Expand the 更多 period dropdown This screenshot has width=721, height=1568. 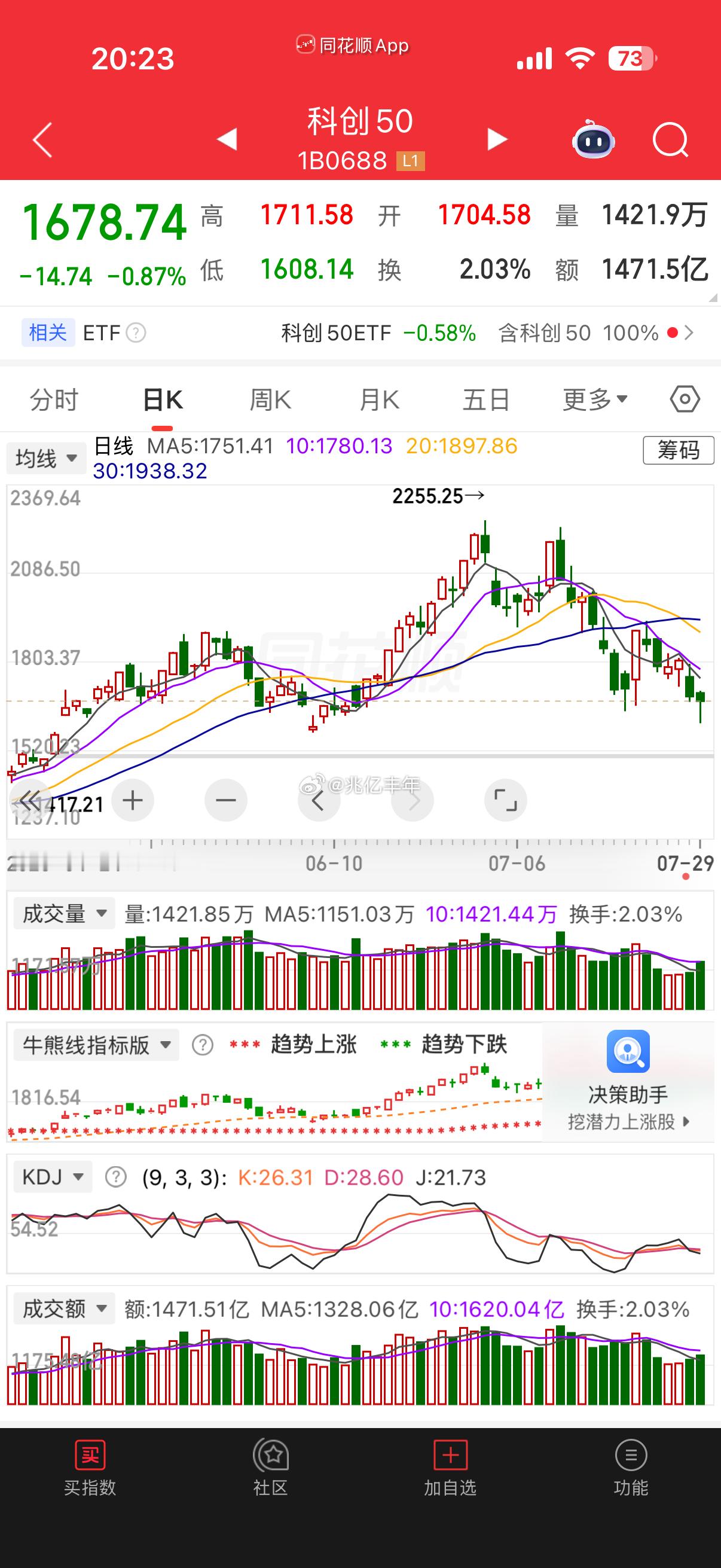595,400
